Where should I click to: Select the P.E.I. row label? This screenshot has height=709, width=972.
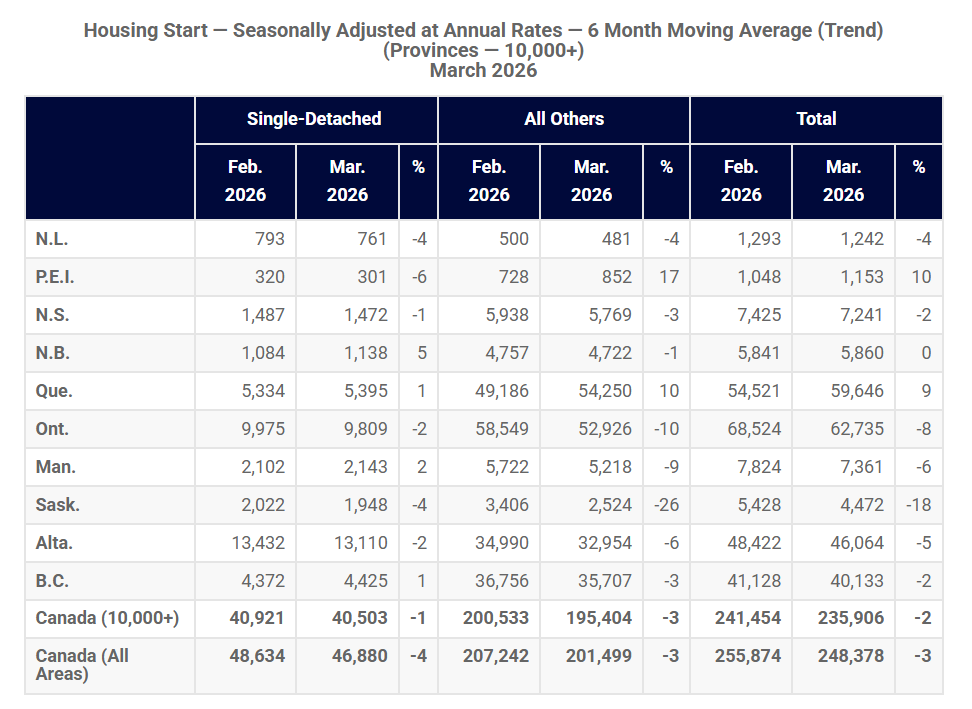[55, 277]
